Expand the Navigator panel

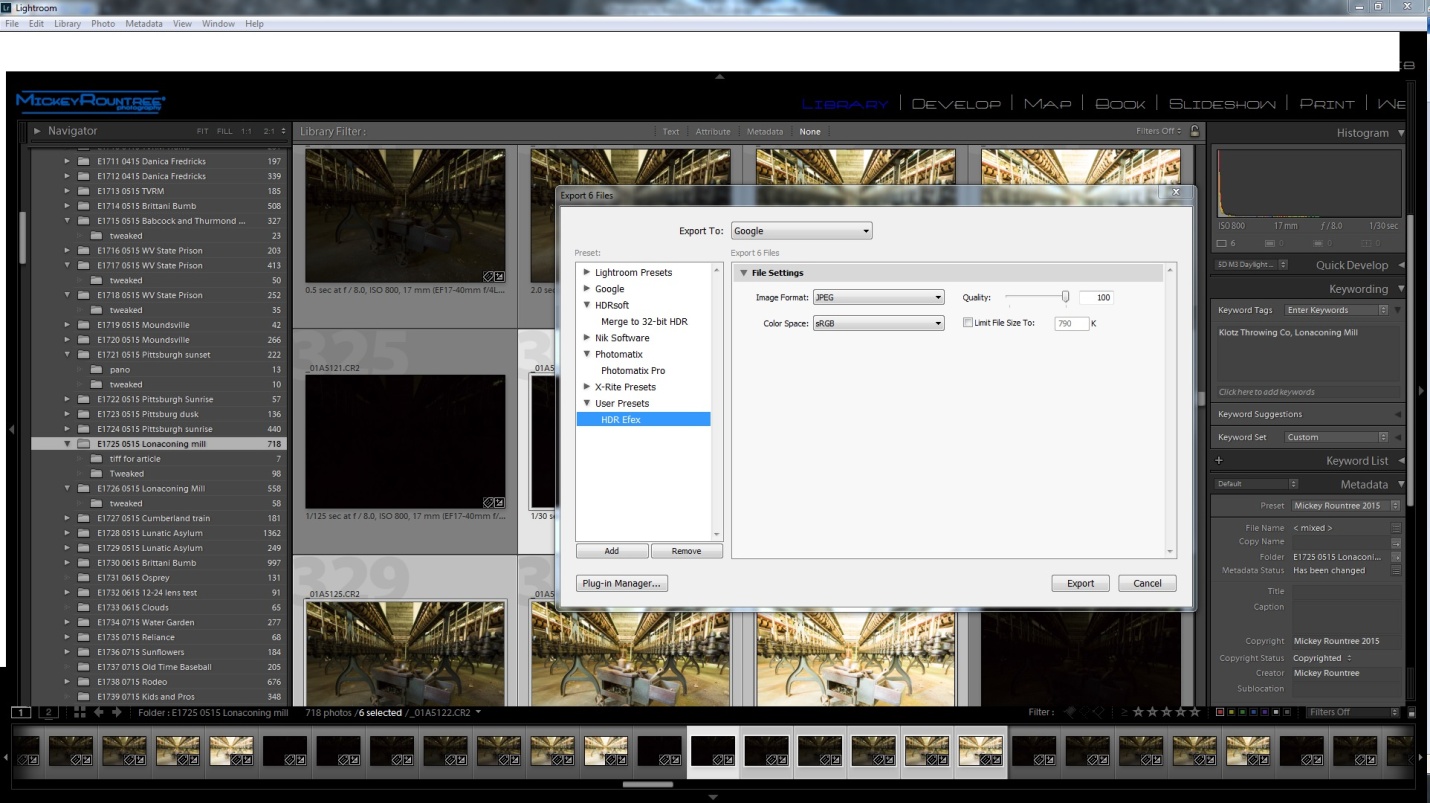38,131
